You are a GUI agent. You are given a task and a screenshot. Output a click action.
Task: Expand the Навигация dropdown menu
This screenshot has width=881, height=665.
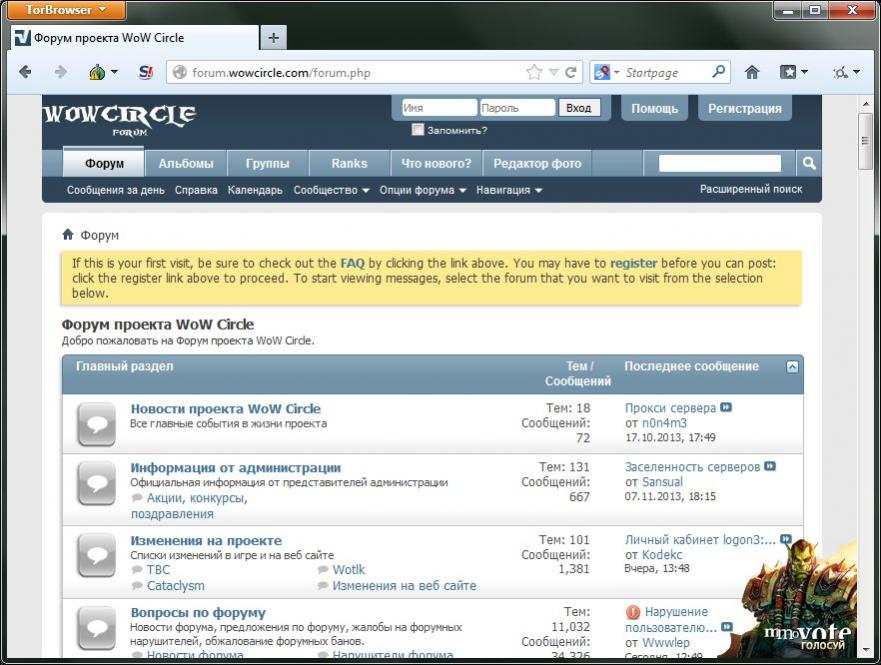509,190
